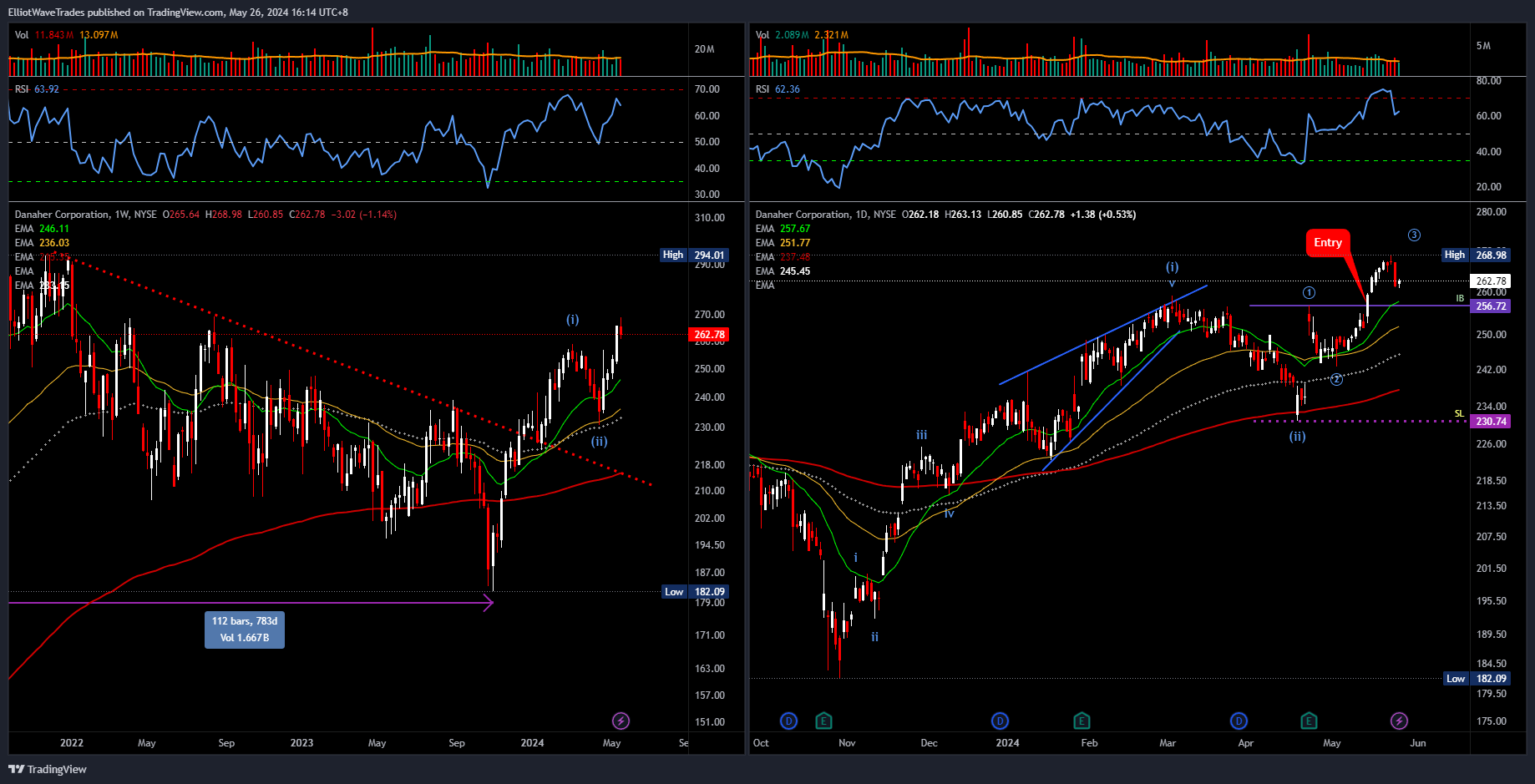The image size is (1535, 784).
Task: Click the EMA 245.45 legend entry
Action: point(783,271)
